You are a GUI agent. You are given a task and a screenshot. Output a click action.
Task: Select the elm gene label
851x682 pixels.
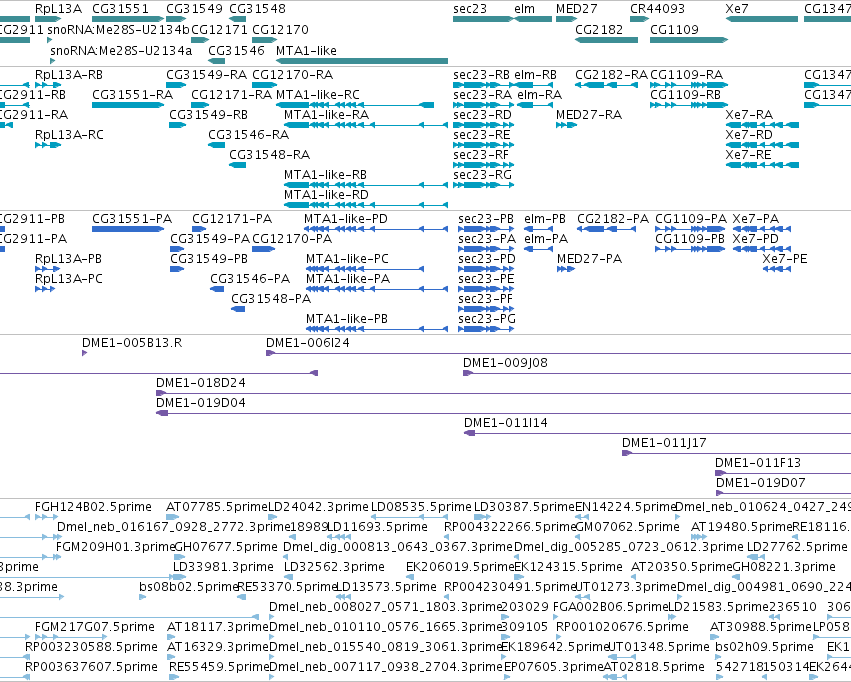point(524,9)
